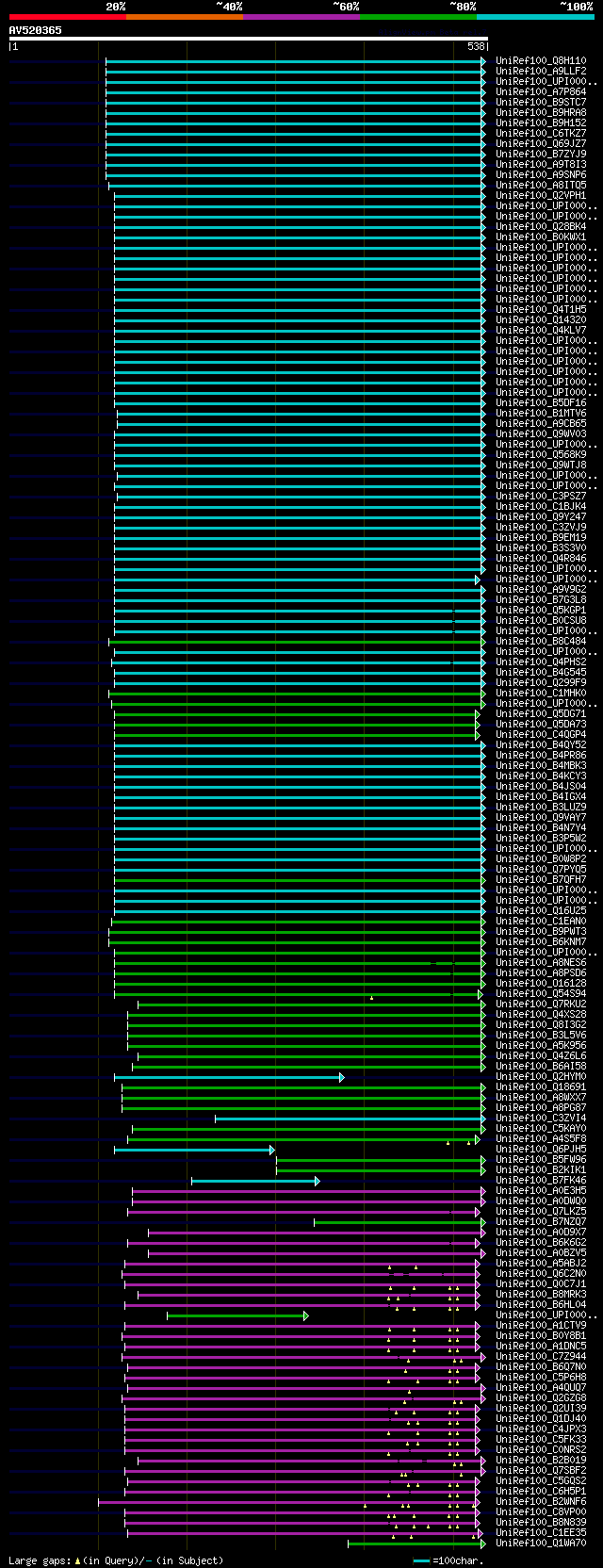Select the UniRef100_B7ZYJ9 label
This screenshot has height=1568, width=603.
point(541,155)
